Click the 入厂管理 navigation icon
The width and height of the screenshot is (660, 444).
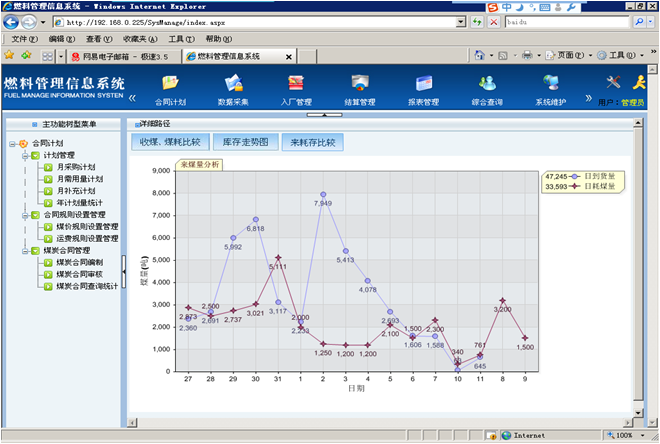click(x=296, y=84)
